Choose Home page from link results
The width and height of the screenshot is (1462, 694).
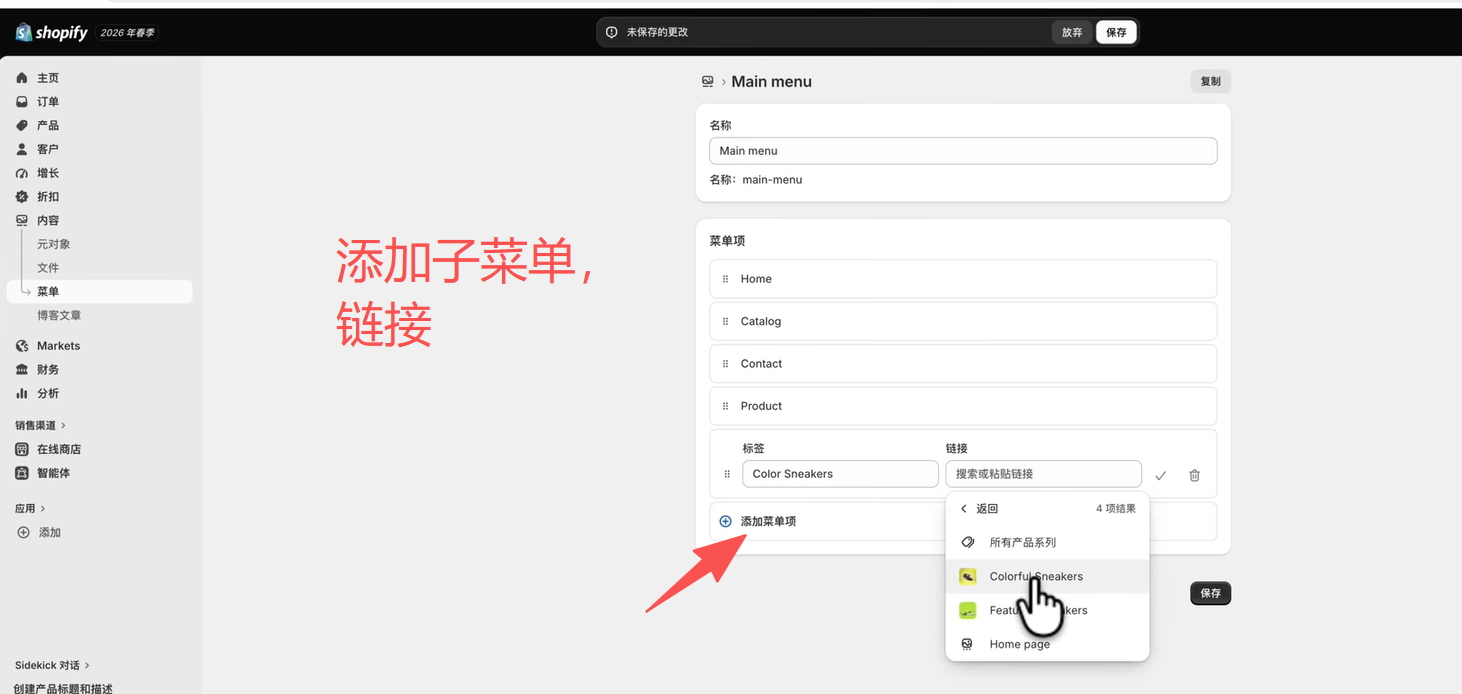click(x=1047, y=645)
